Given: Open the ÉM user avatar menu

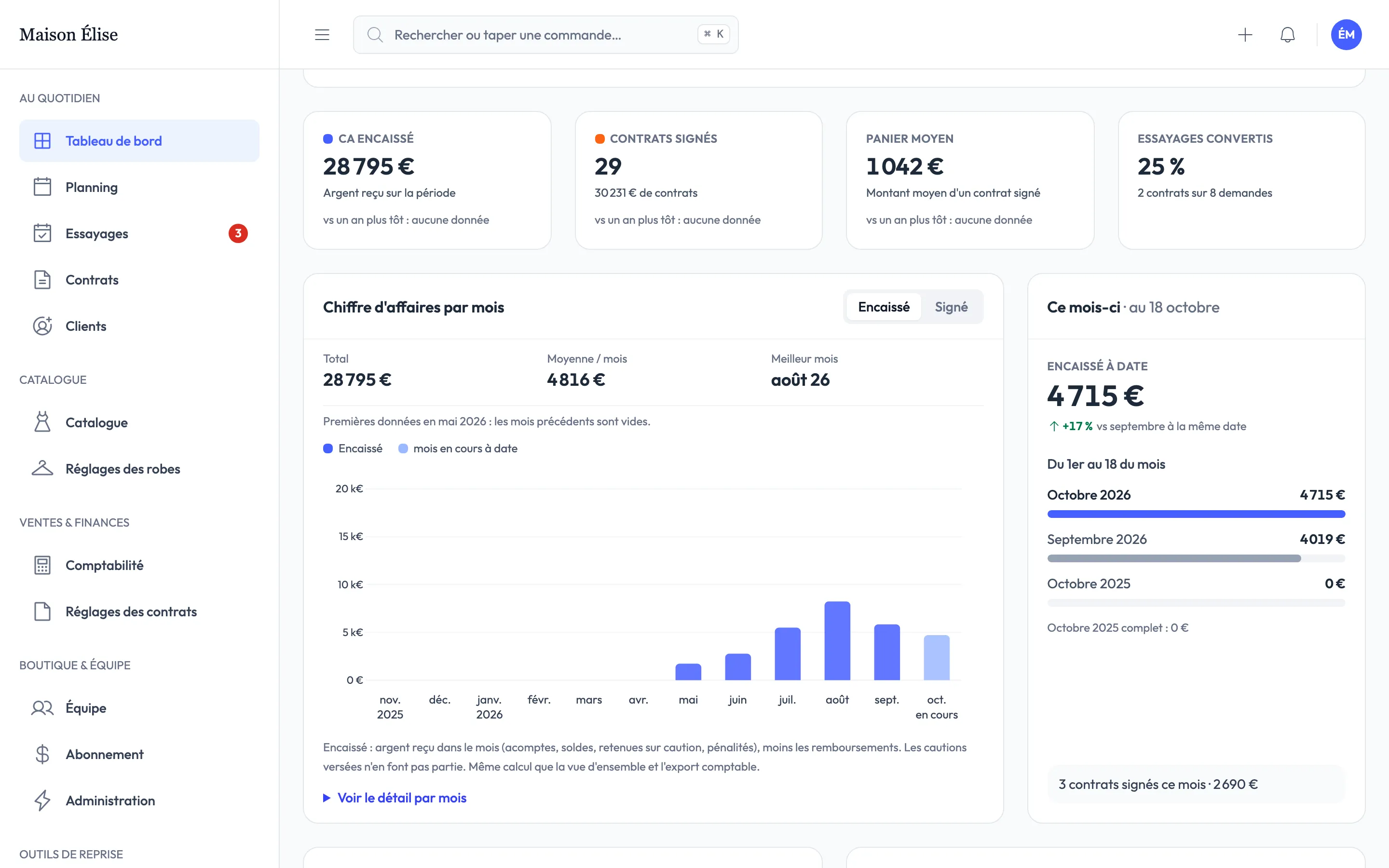Looking at the screenshot, I should tap(1346, 35).
